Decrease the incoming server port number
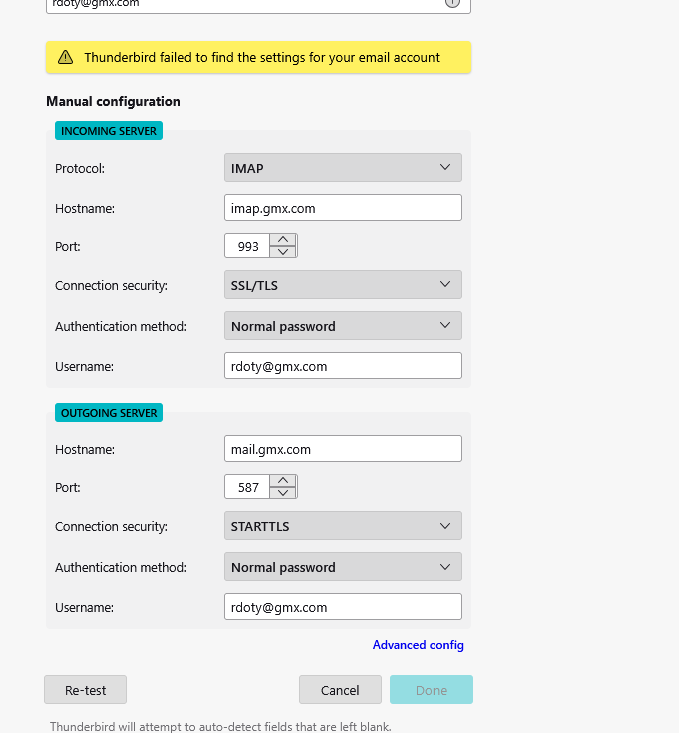 pos(284,252)
